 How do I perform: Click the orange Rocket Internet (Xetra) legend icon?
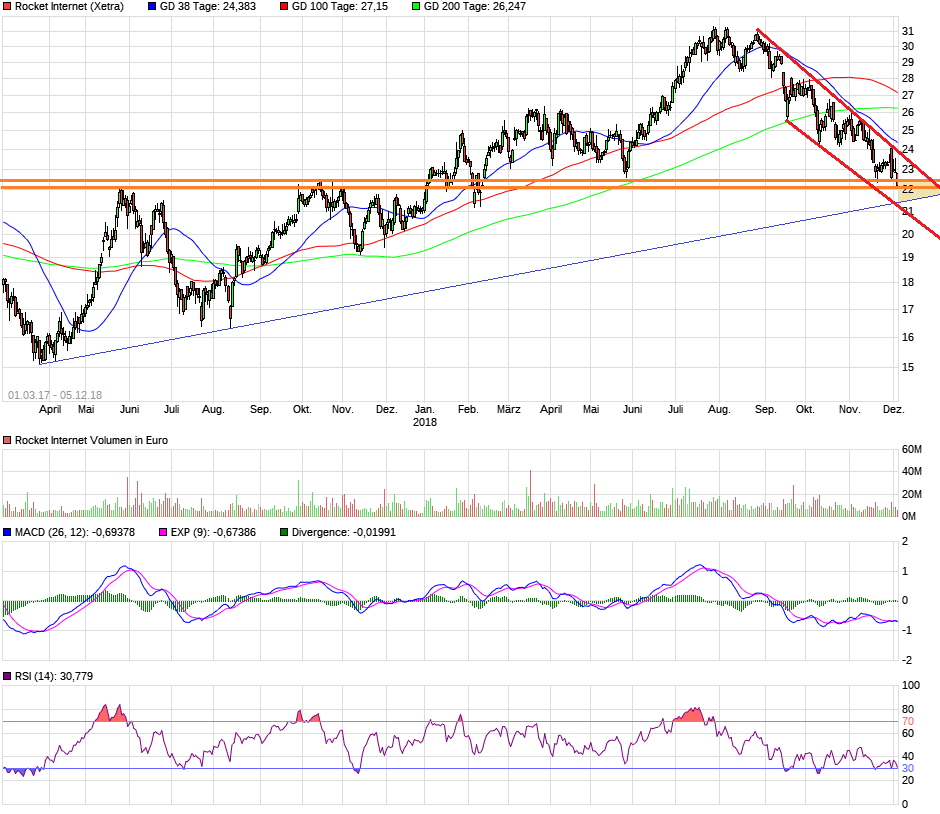coord(8,7)
